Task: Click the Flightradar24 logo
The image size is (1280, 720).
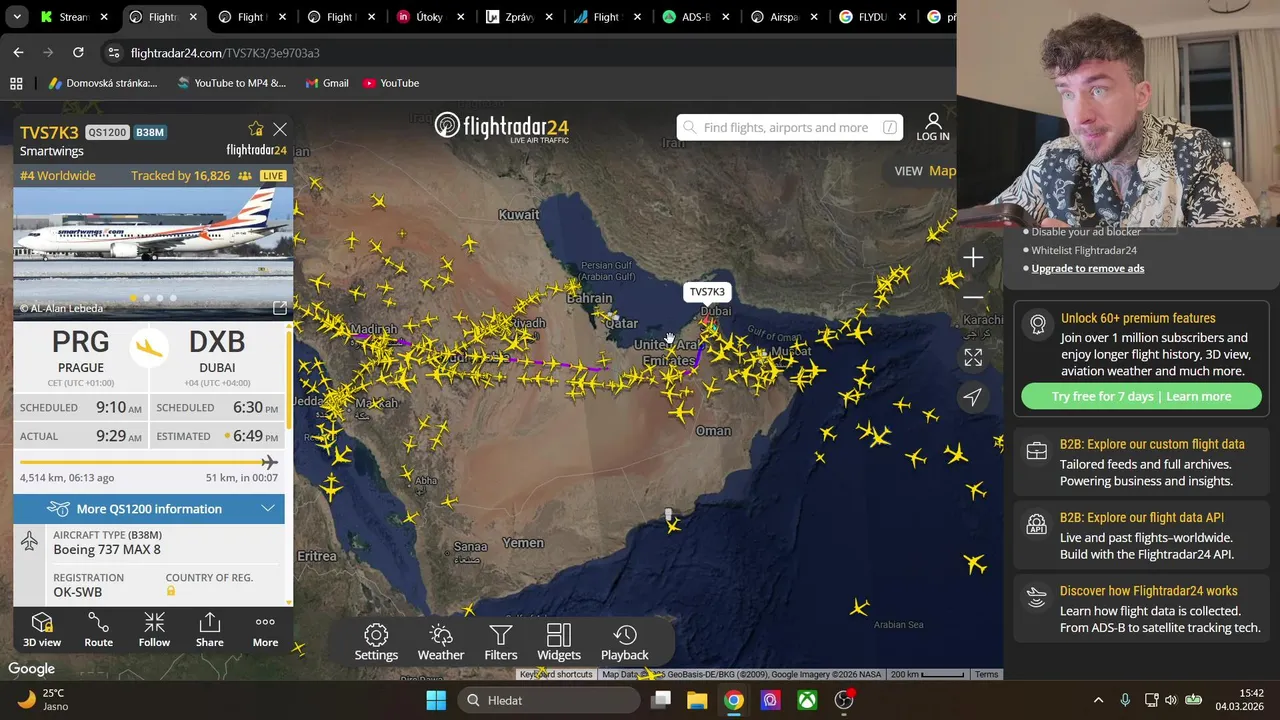Action: coord(502,127)
